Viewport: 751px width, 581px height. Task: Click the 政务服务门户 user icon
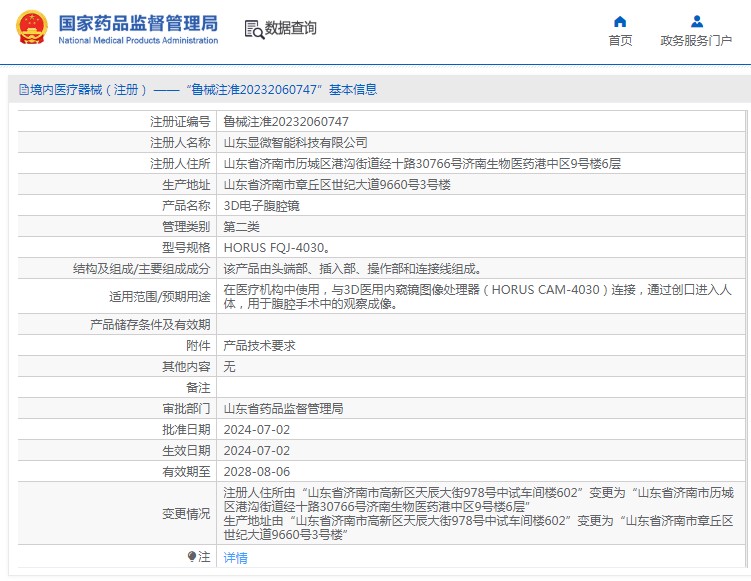click(x=696, y=21)
